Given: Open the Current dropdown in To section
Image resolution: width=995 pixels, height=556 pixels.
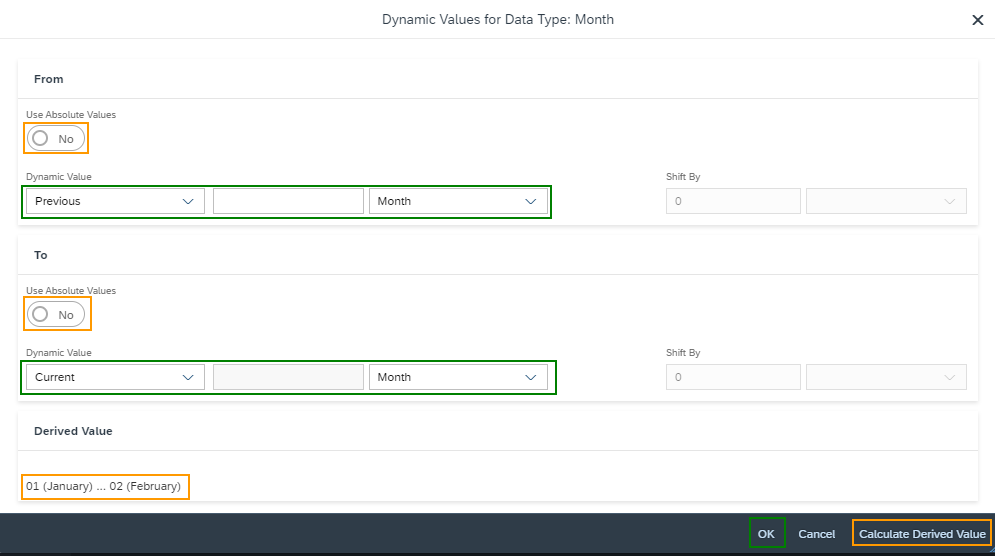Looking at the screenshot, I should 115,377.
